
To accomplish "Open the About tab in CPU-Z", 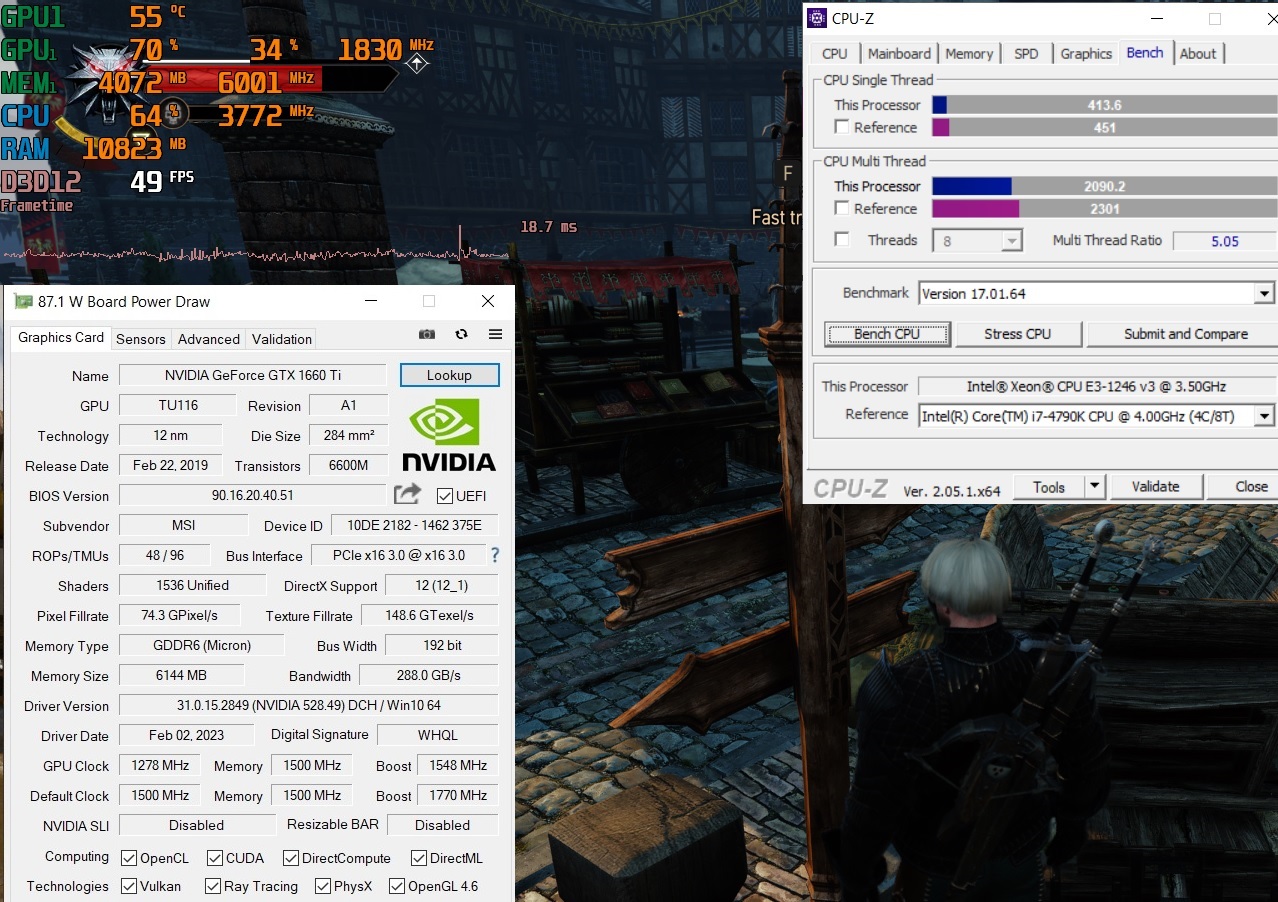I will tap(1198, 54).
